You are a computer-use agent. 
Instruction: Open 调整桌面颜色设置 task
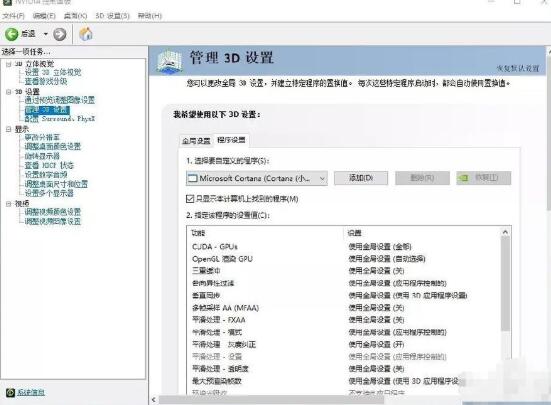pyautogui.click(x=53, y=146)
